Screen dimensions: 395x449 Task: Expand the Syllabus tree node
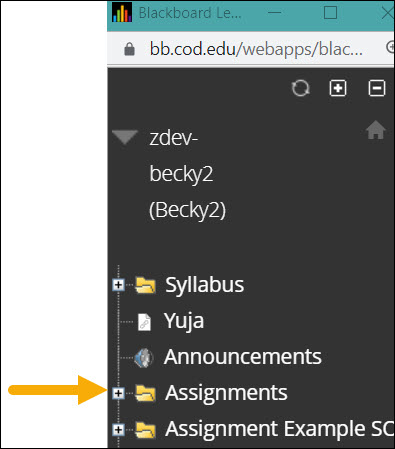point(118,285)
